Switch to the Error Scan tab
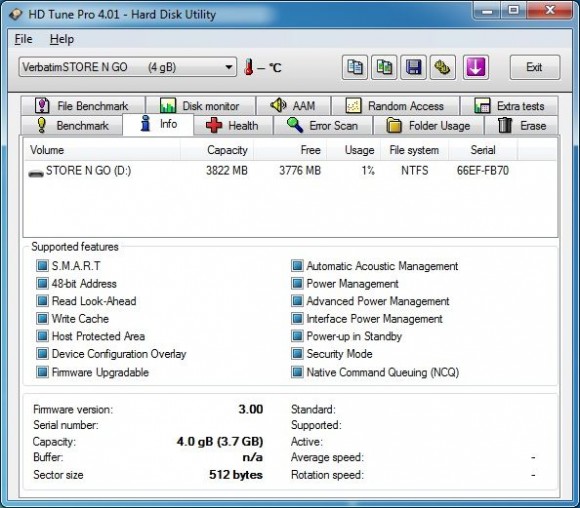Viewport: 580px width, 508px height. [323, 125]
